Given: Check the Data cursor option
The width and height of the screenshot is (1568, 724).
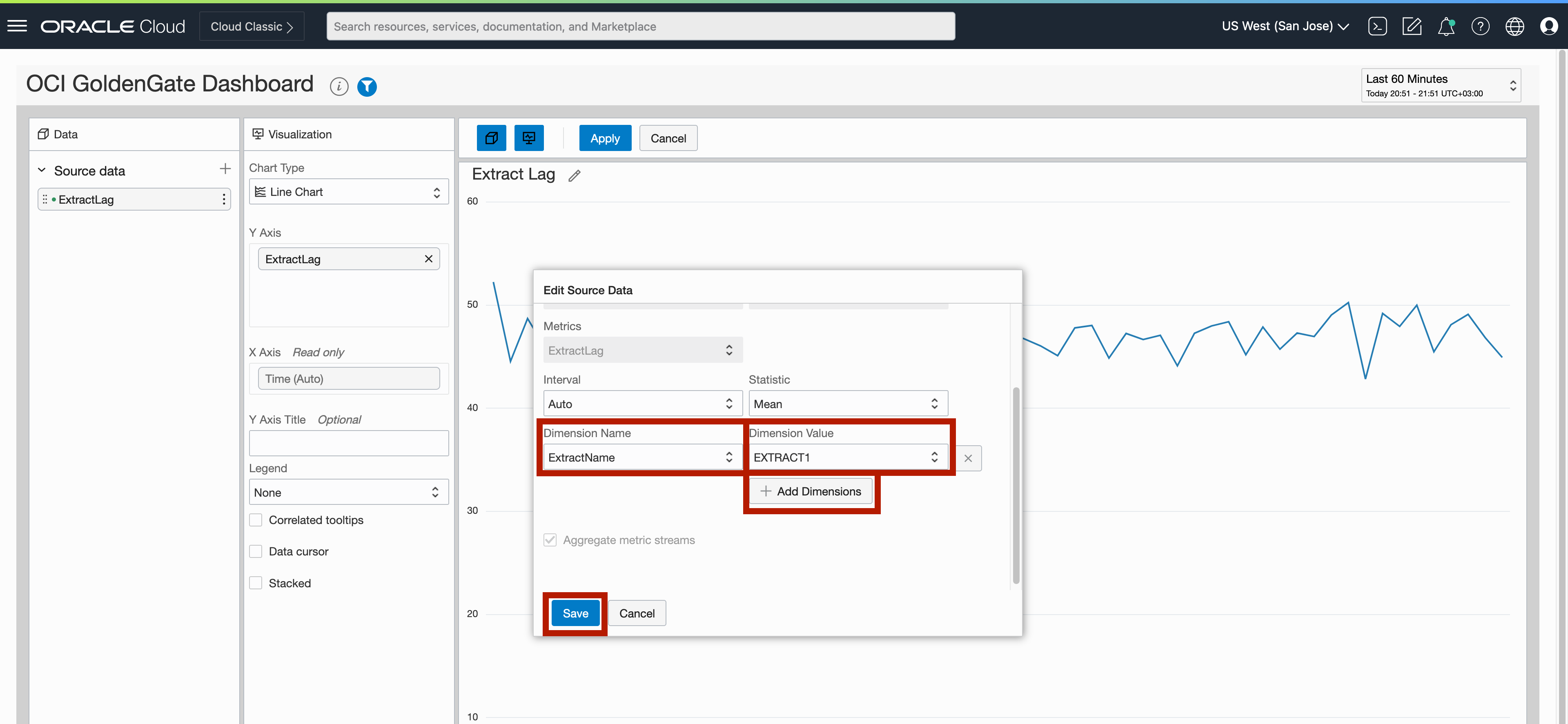Looking at the screenshot, I should pos(256,551).
